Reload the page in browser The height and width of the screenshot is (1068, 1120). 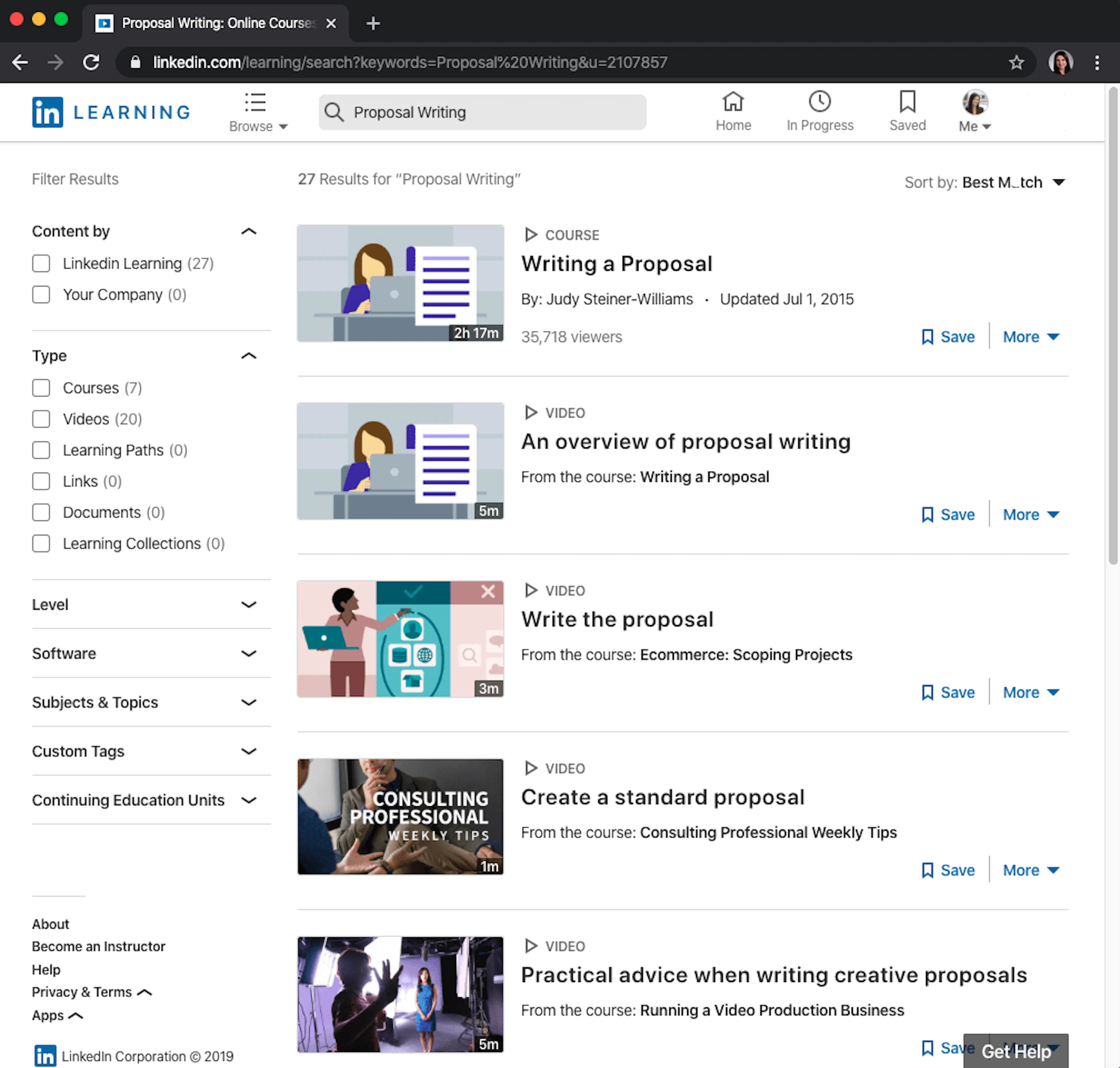tap(91, 63)
